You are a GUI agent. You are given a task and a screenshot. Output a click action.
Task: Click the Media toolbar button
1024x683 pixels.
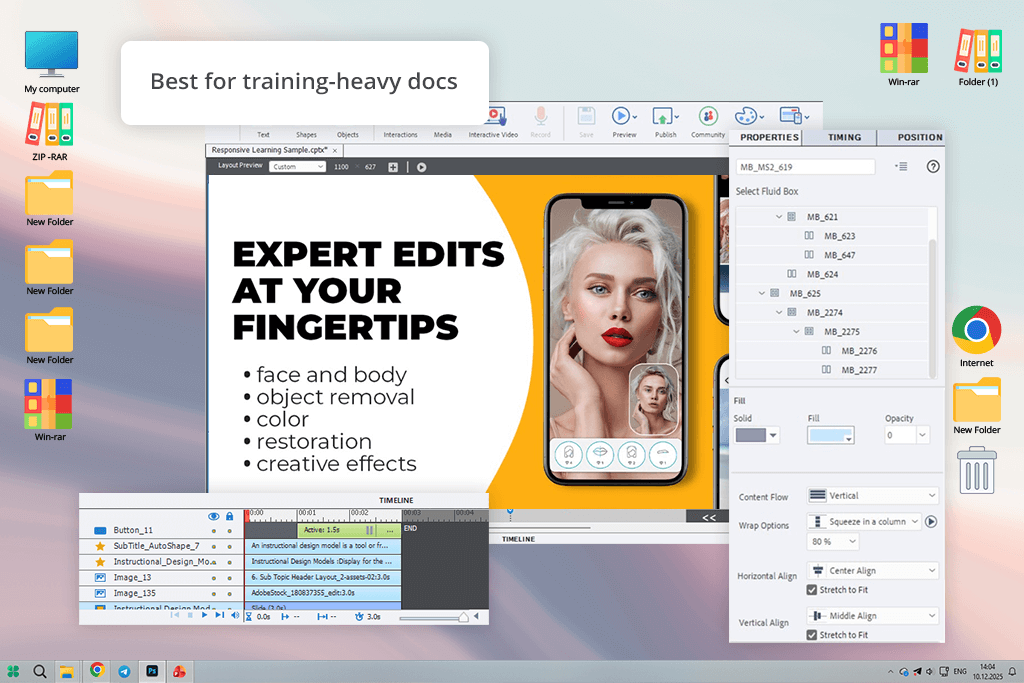click(443, 135)
